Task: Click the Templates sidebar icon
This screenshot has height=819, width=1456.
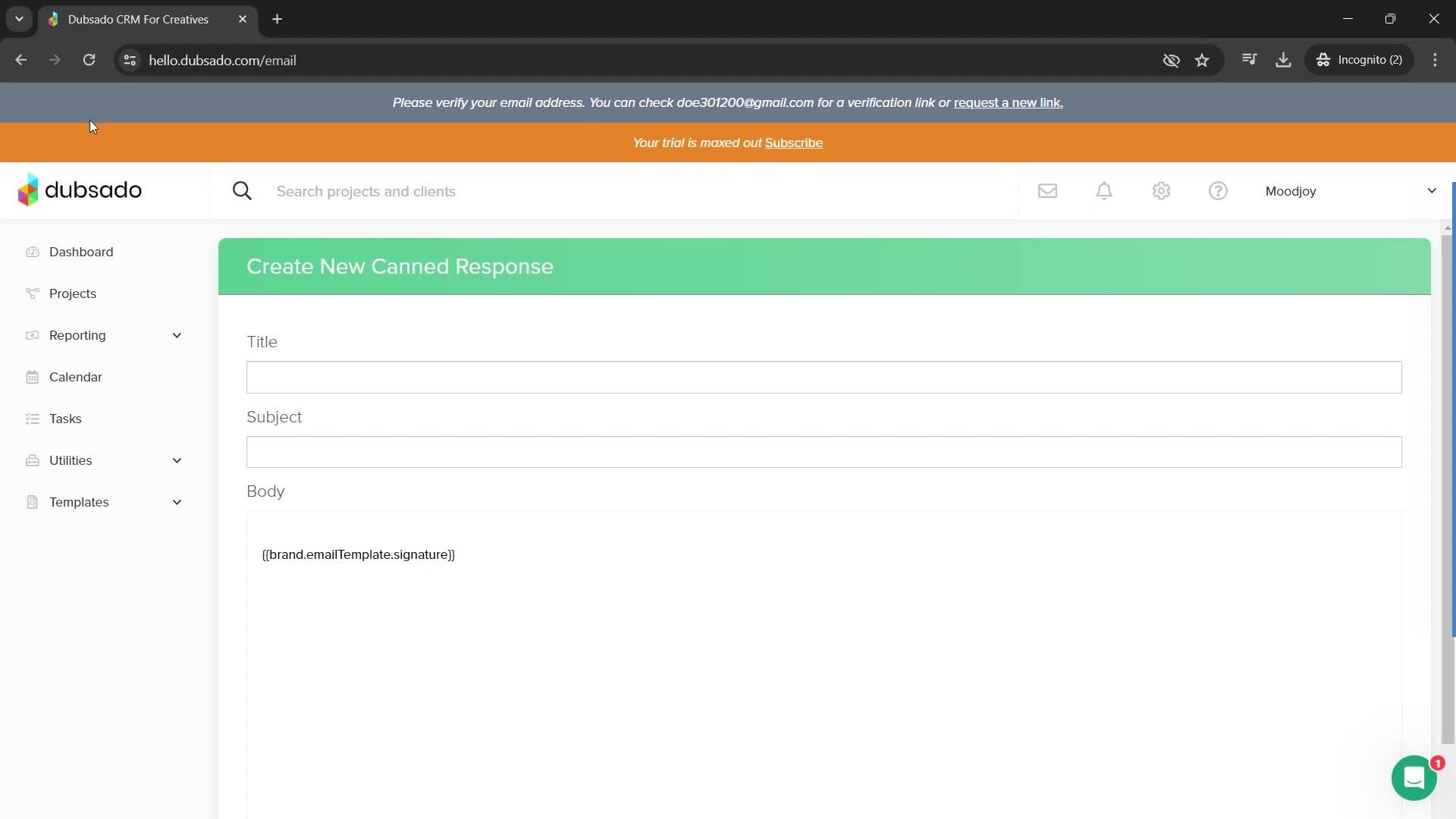Action: pyautogui.click(x=32, y=502)
